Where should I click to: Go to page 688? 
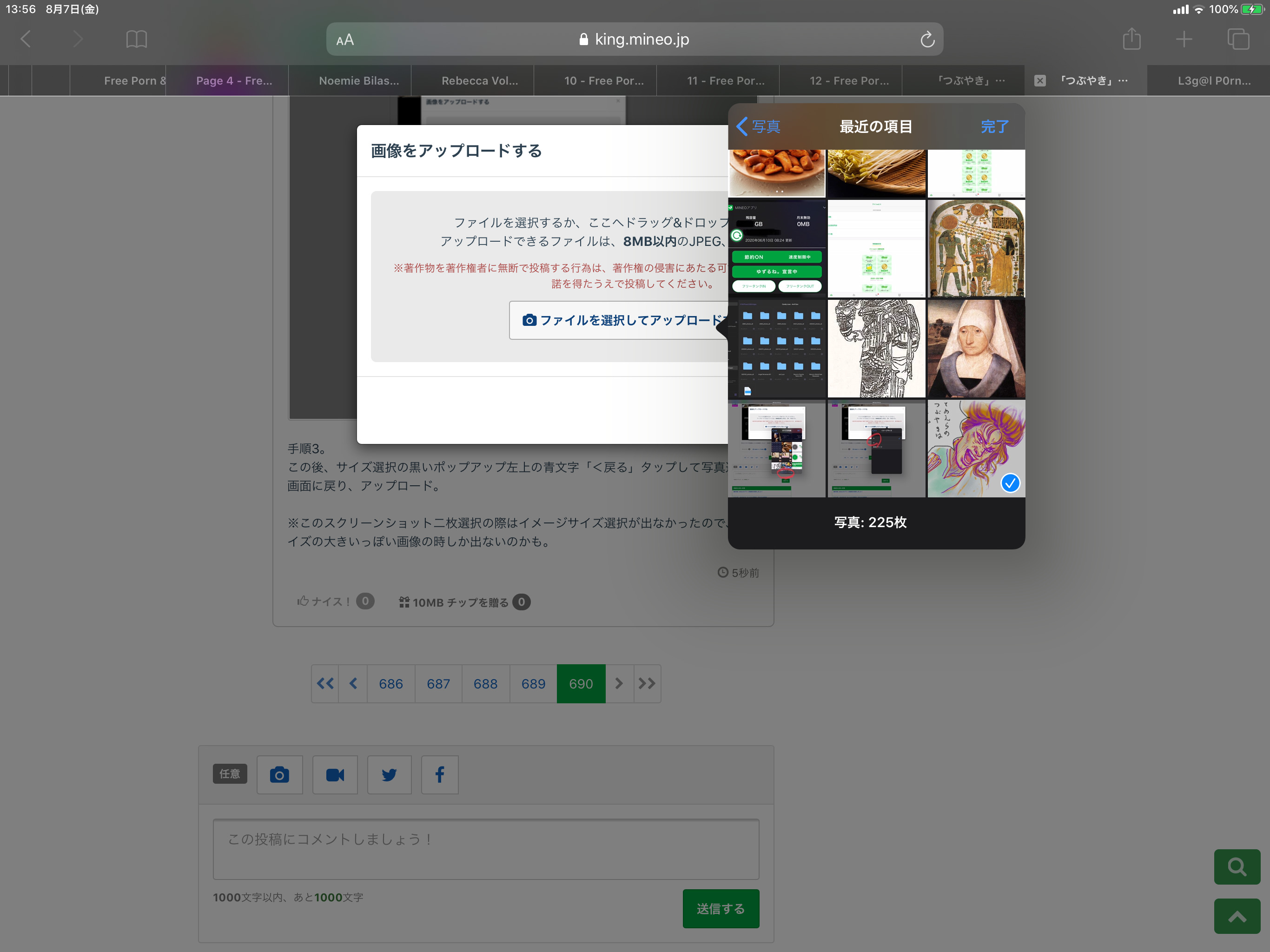coord(485,683)
